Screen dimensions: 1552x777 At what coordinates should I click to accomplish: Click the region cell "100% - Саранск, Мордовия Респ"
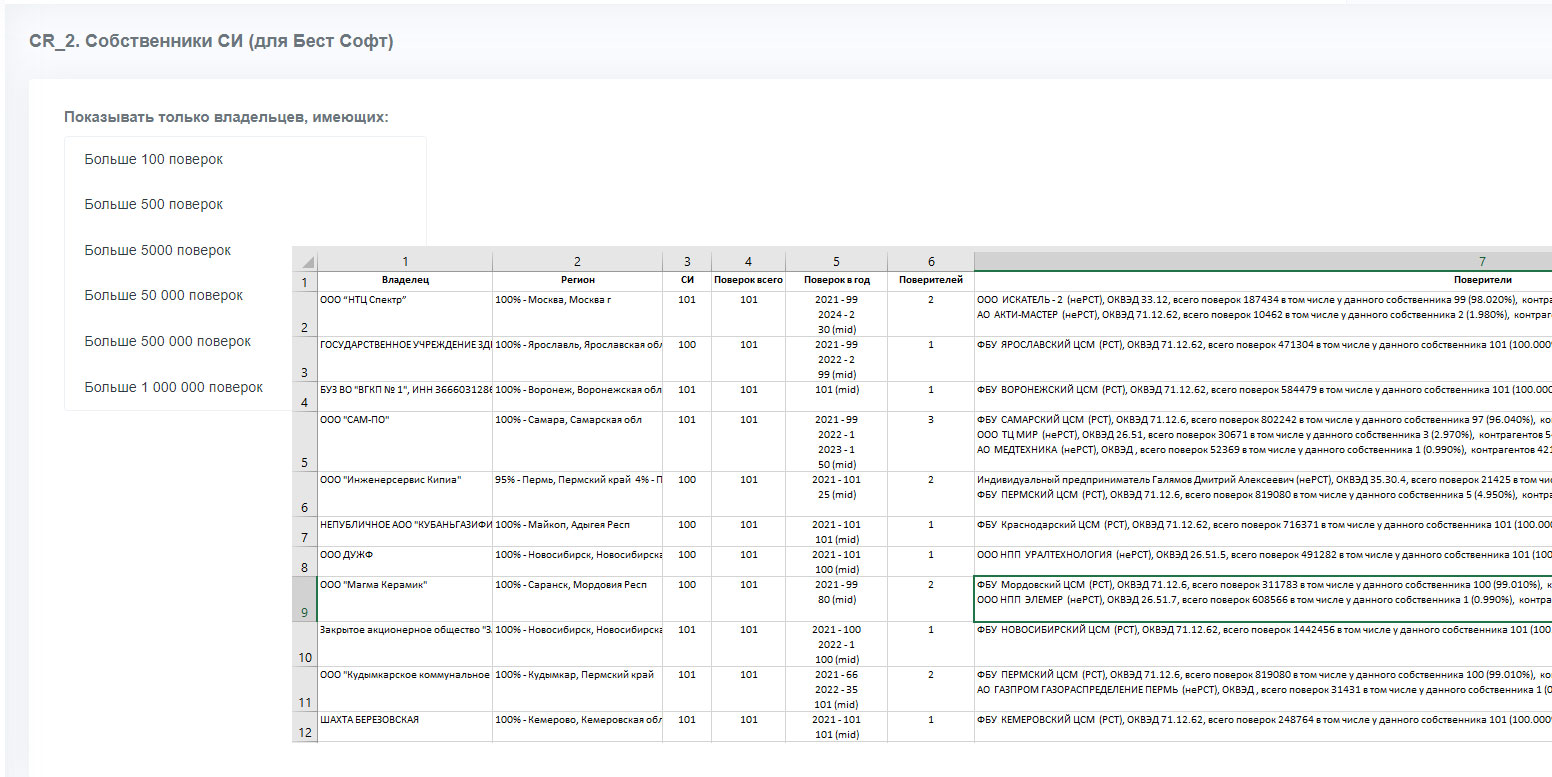[577, 599]
